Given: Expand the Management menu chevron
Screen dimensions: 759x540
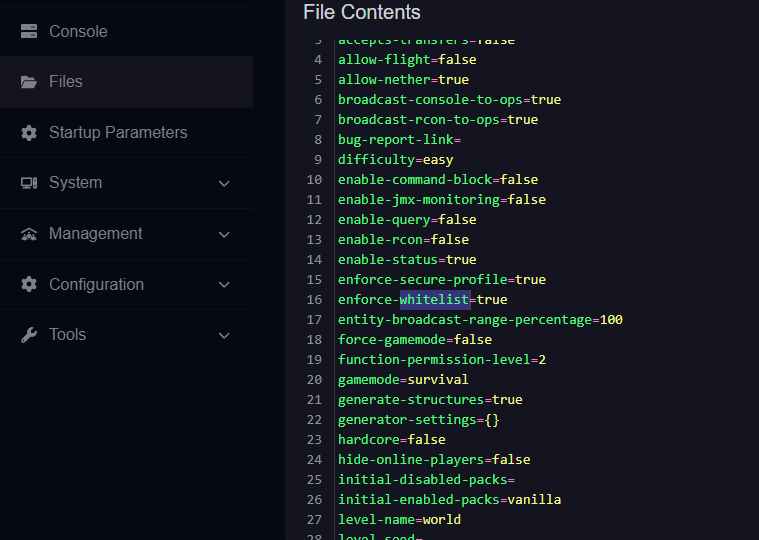Looking at the screenshot, I should tap(224, 235).
